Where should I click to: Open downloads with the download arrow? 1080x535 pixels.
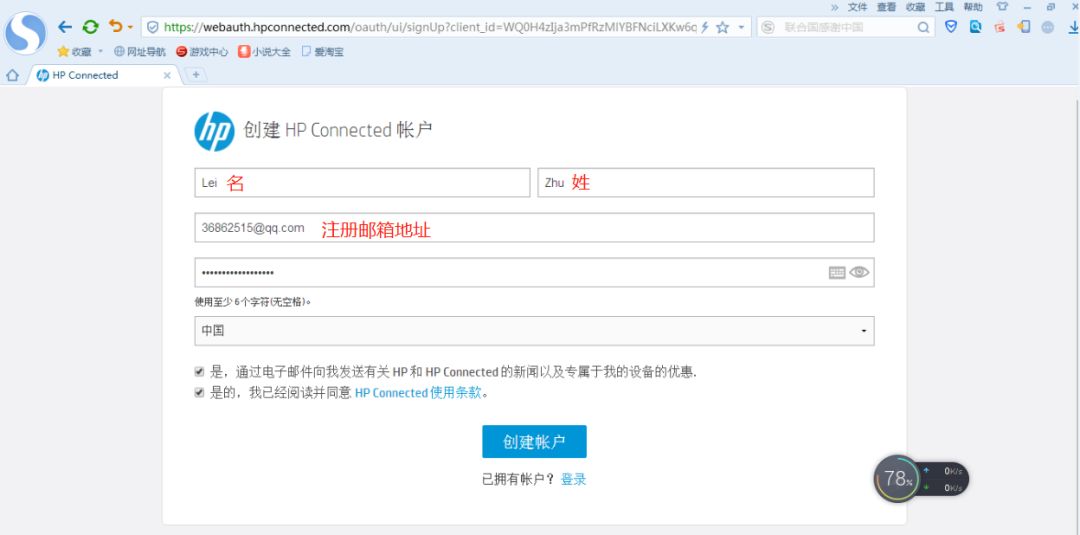[x=1074, y=28]
